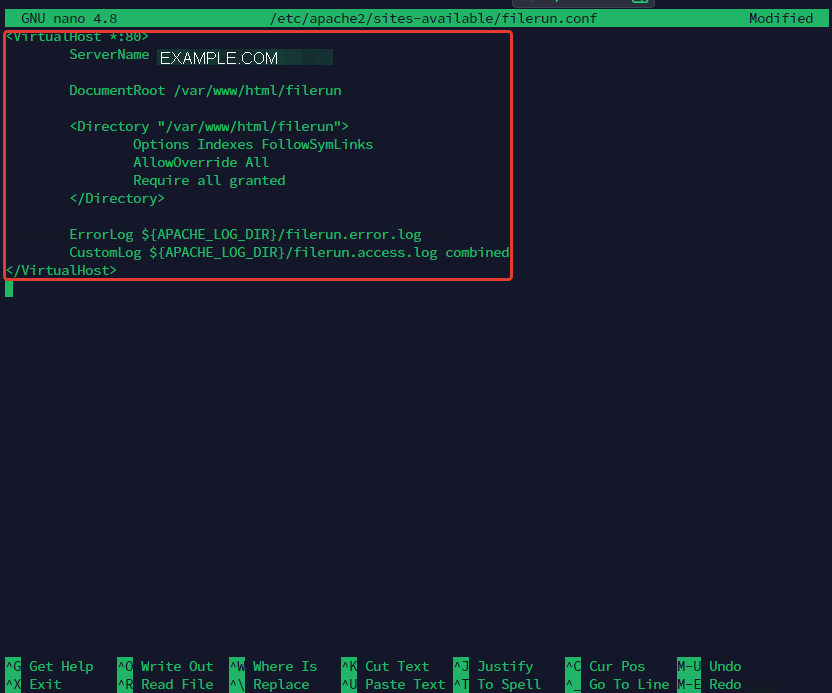Click To Spell to run spell check

coord(509,684)
